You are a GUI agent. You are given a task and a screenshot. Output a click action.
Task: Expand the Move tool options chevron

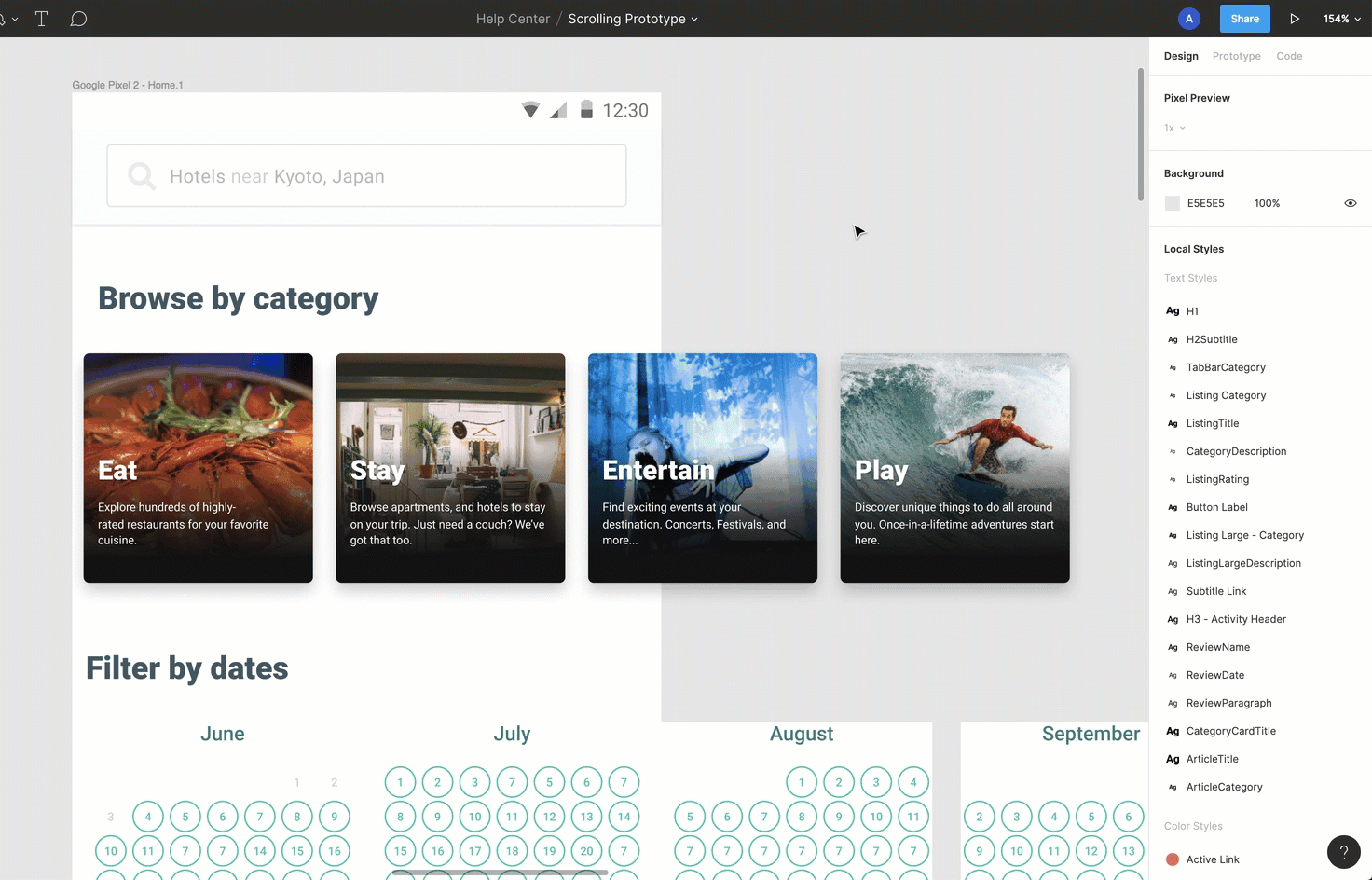(x=16, y=18)
